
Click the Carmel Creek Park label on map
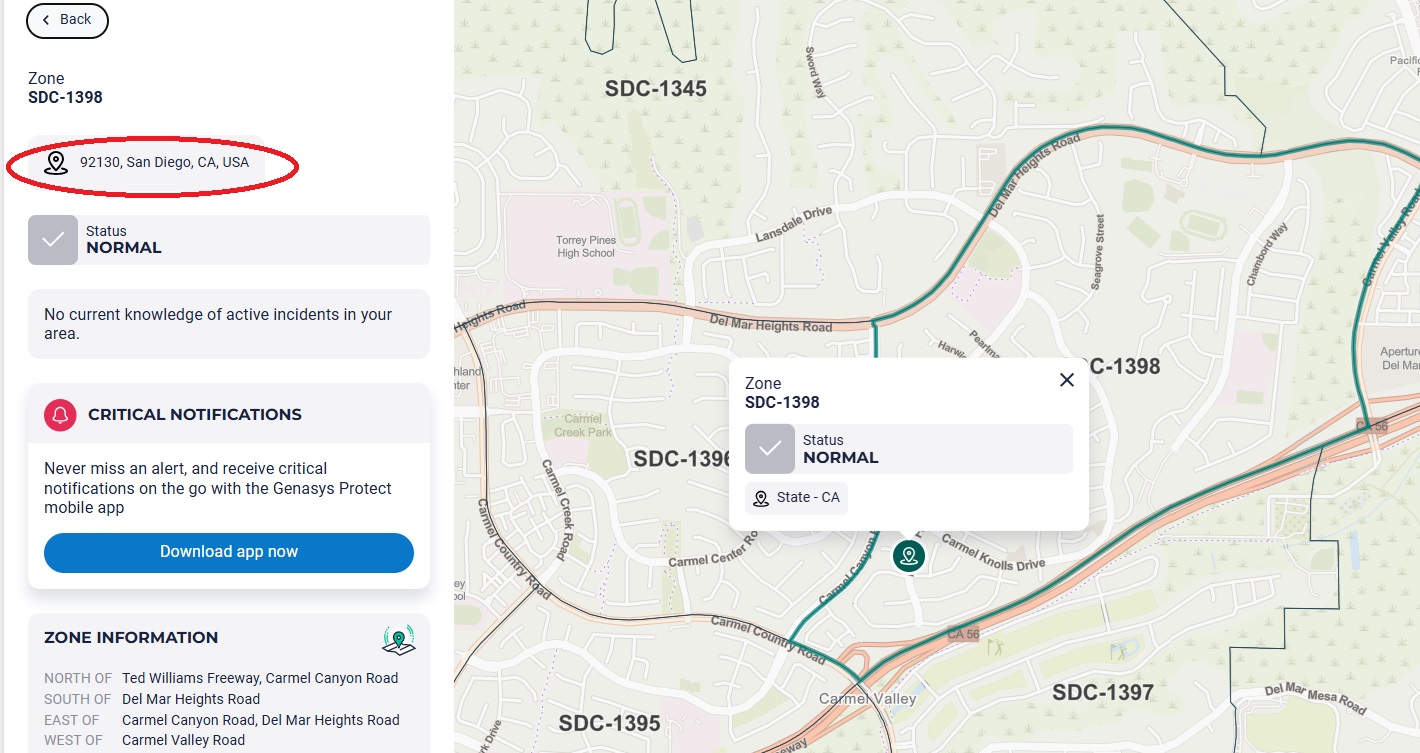click(583, 425)
